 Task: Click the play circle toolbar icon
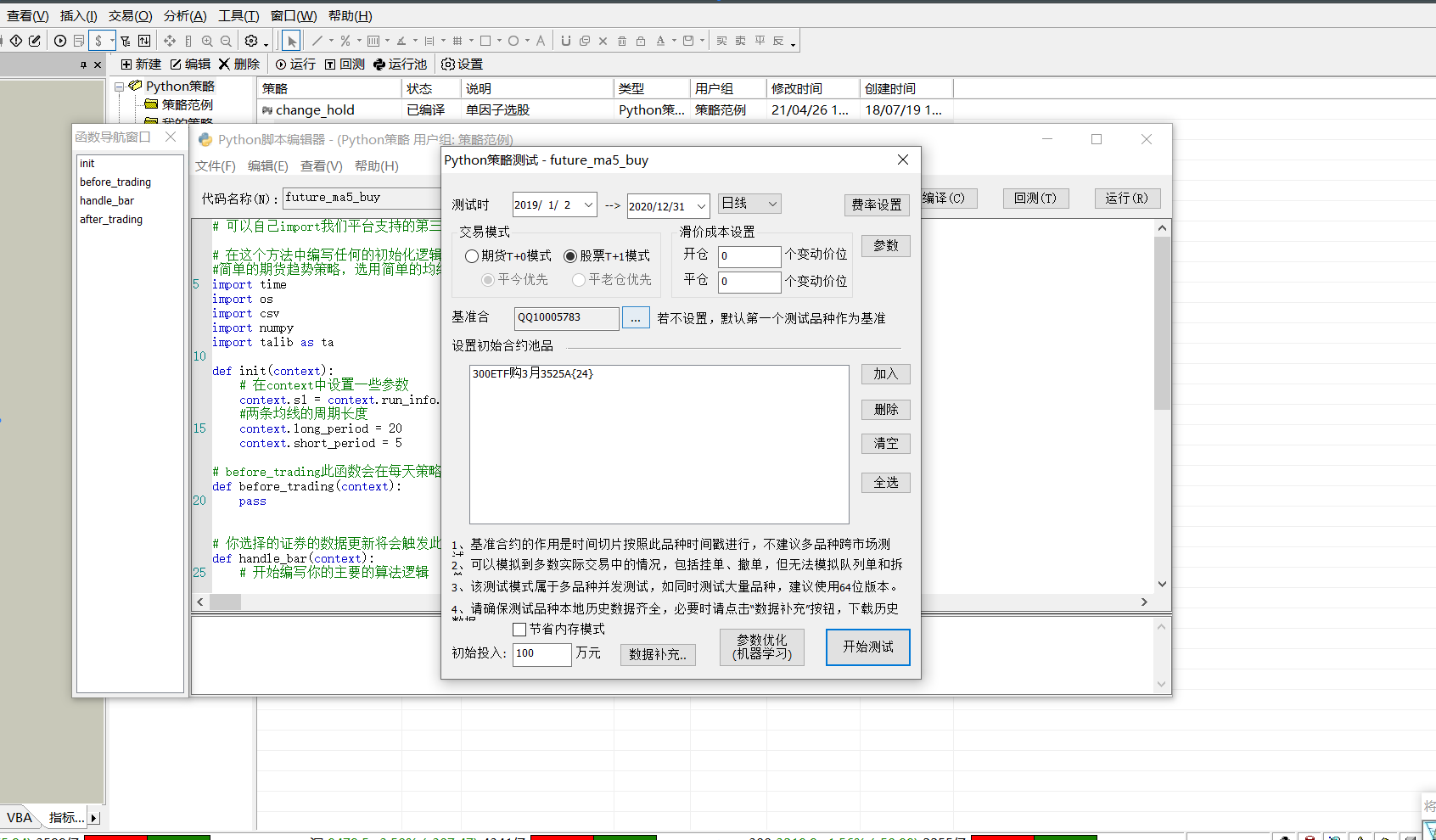point(60,41)
